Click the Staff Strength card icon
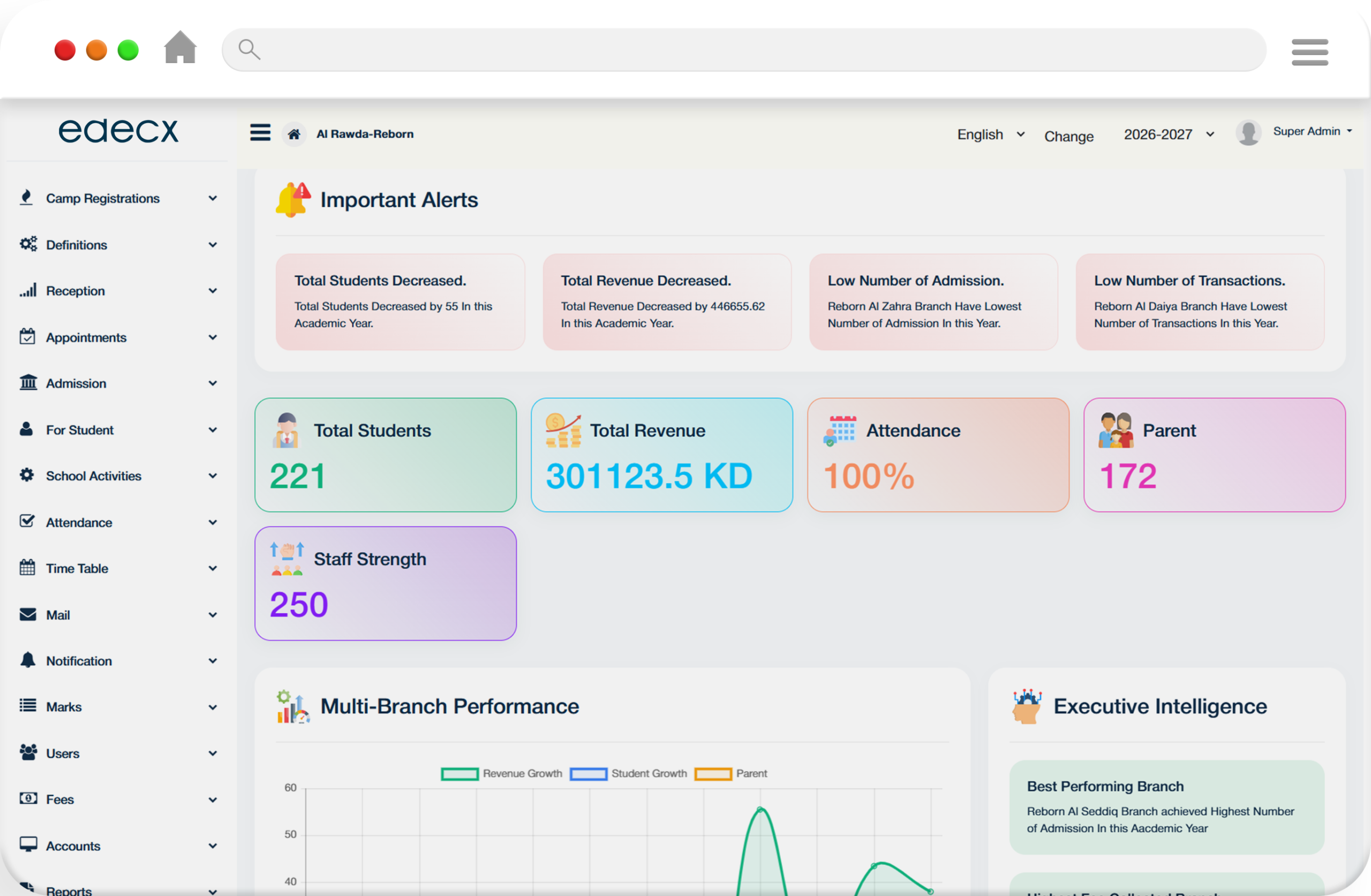1371x896 pixels. point(287,559)
